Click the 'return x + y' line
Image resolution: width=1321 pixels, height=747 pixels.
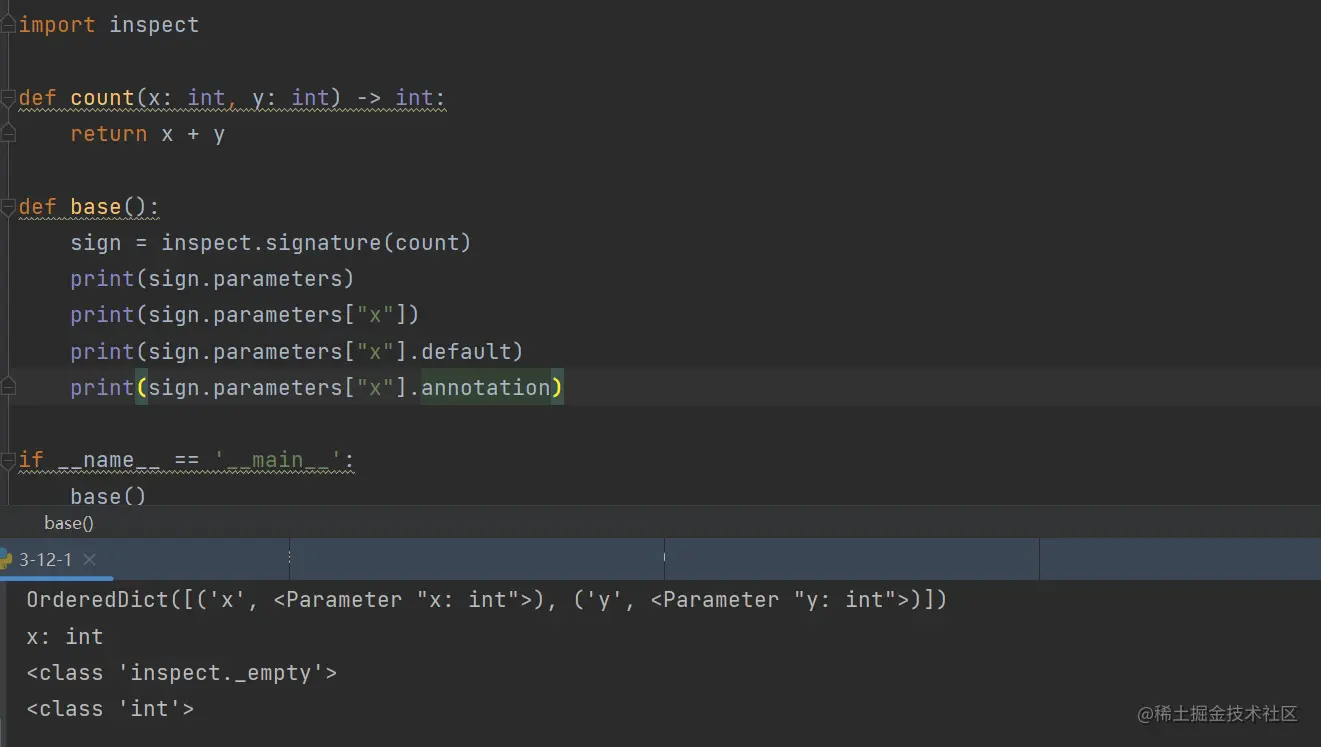pyautogui.click(x=147, y=134)
